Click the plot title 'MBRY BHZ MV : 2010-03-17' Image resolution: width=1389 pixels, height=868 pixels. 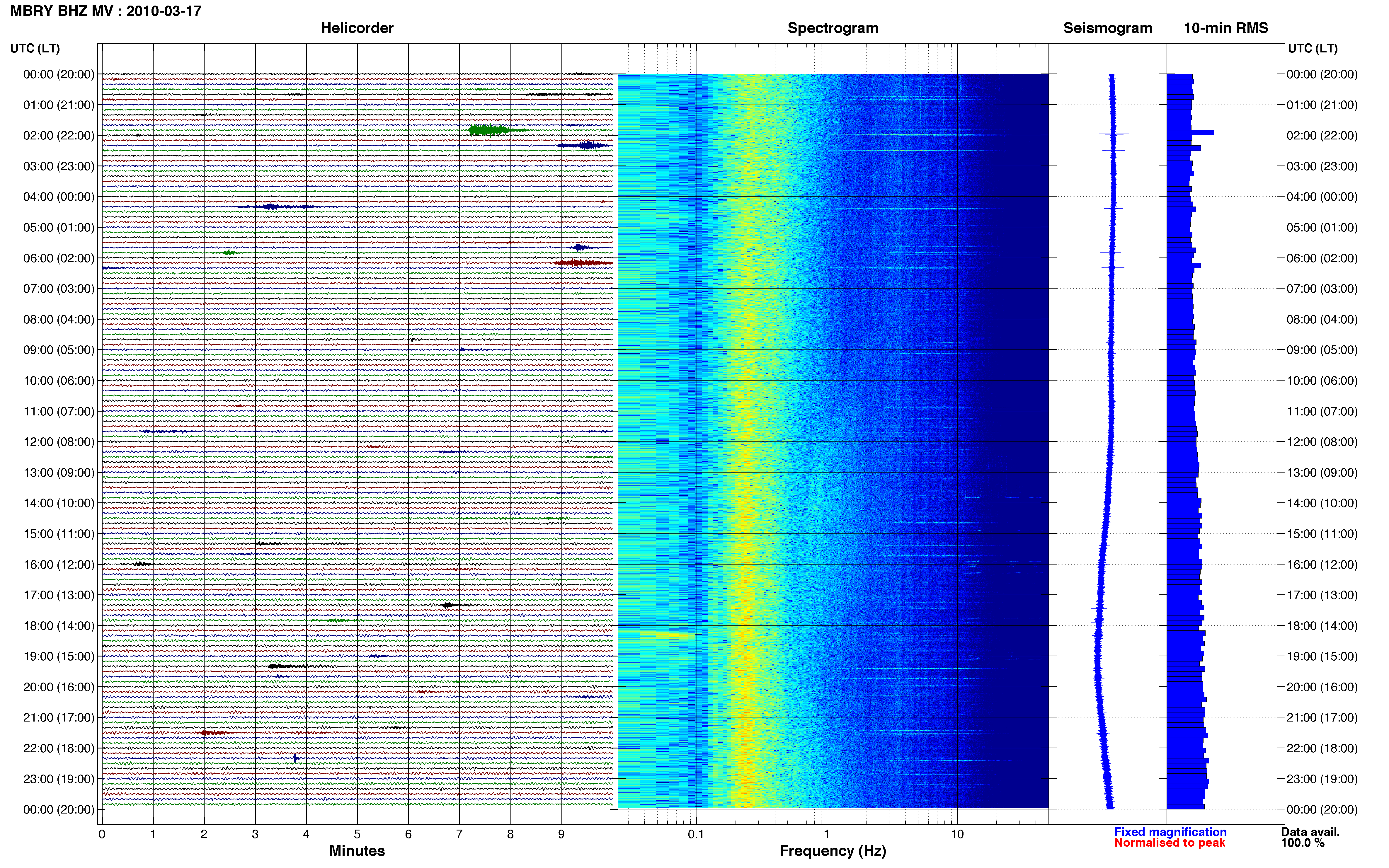(x=106, y=11)
